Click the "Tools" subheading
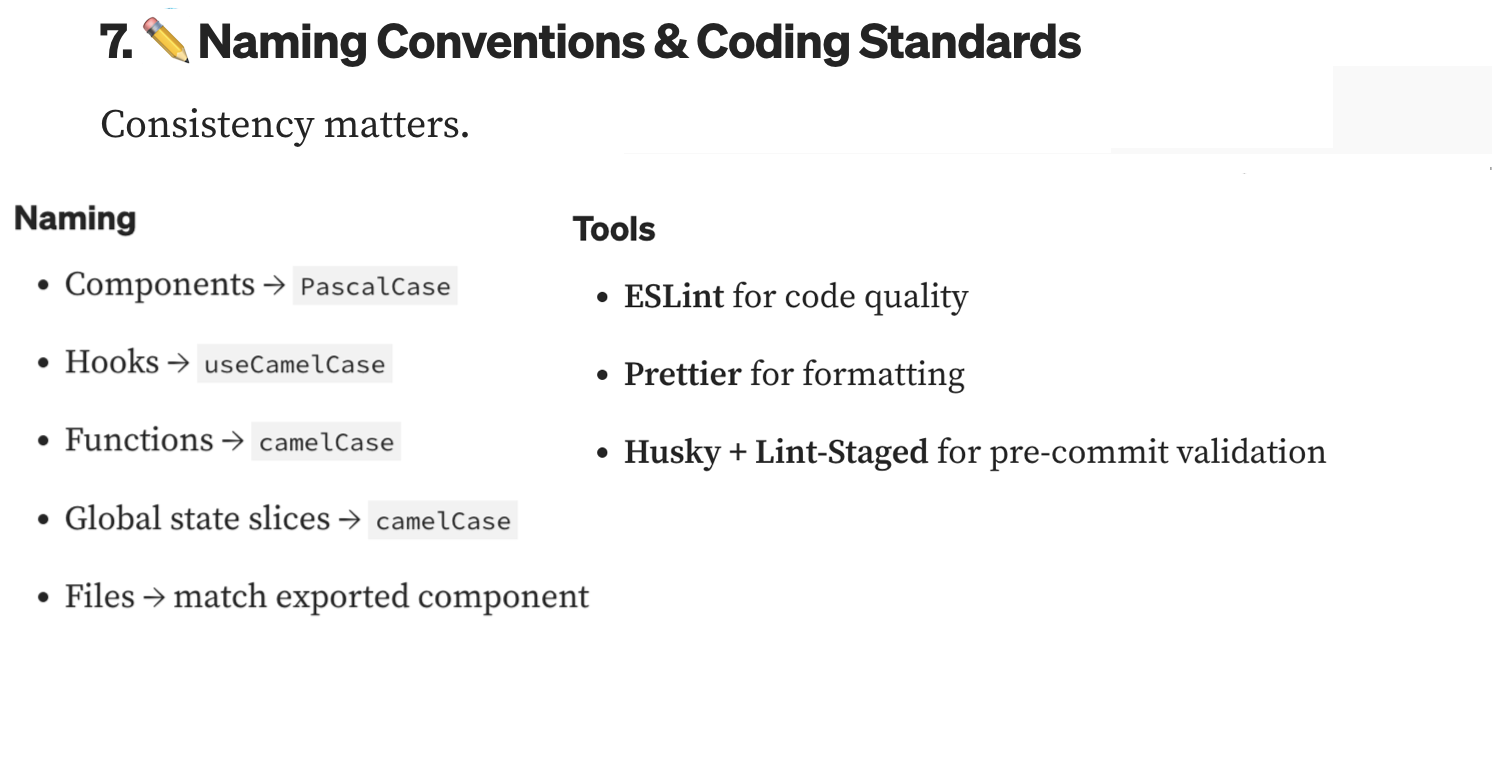 (614, 229)
